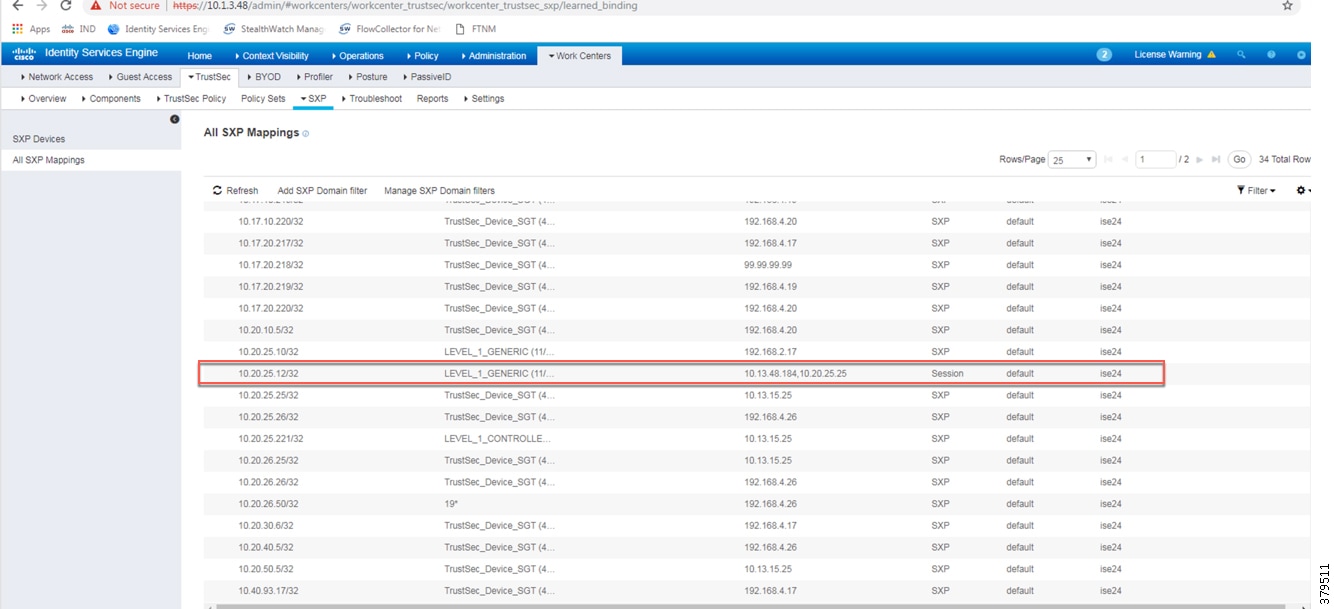Open the IND bookmark
Screen dimensions: 1334x609
(79, 29)
